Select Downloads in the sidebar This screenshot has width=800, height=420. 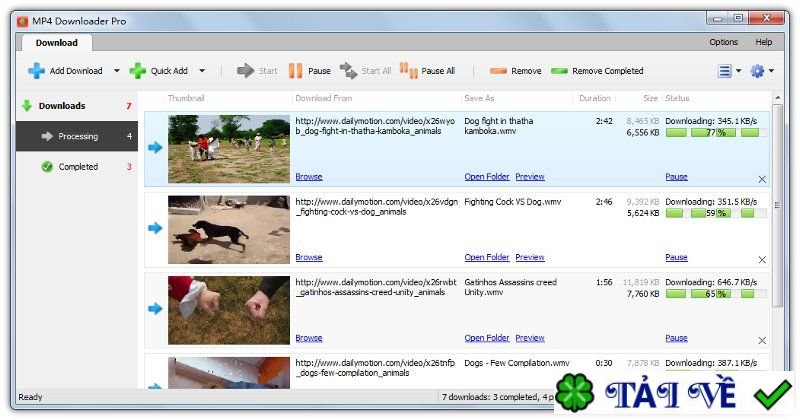coord(77,106)
